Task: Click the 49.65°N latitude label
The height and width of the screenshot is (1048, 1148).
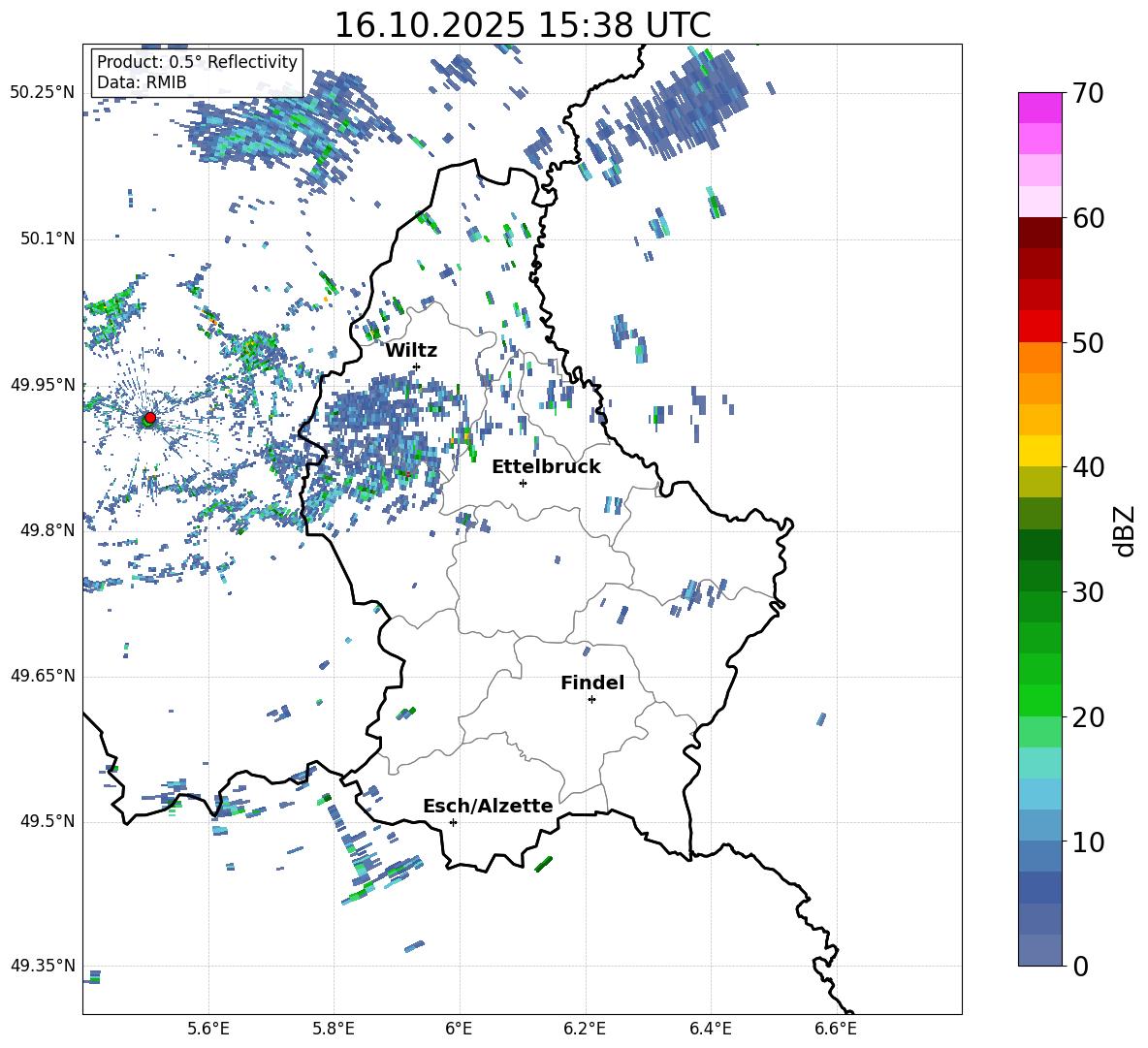Action: (43, 676)
